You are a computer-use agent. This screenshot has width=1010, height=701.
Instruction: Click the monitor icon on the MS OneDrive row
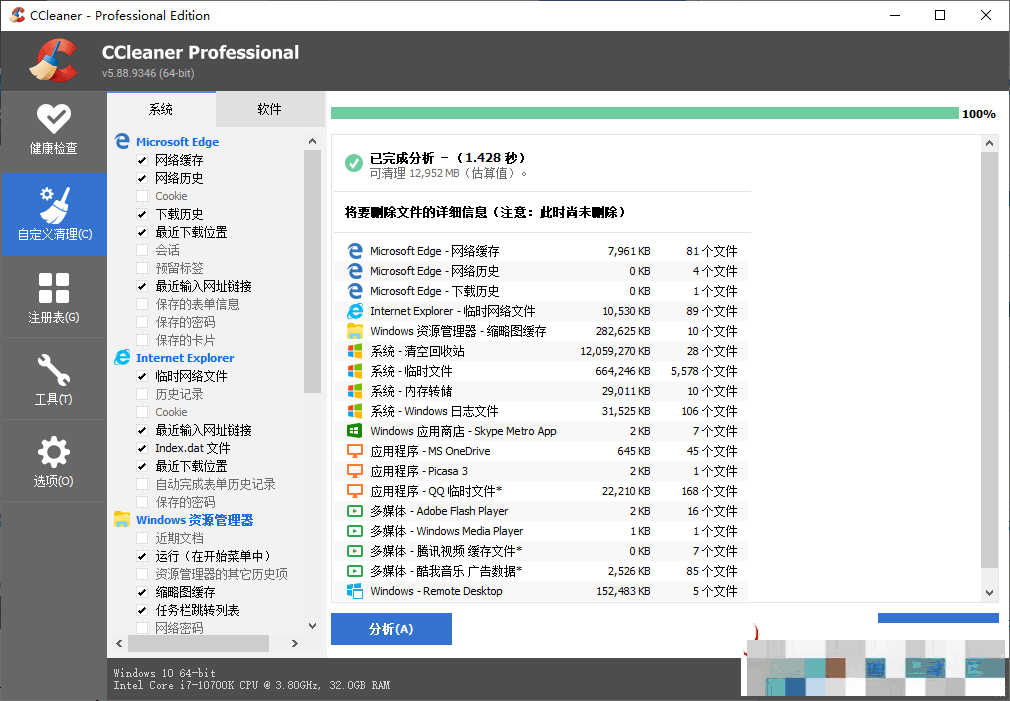click(354, 450)
